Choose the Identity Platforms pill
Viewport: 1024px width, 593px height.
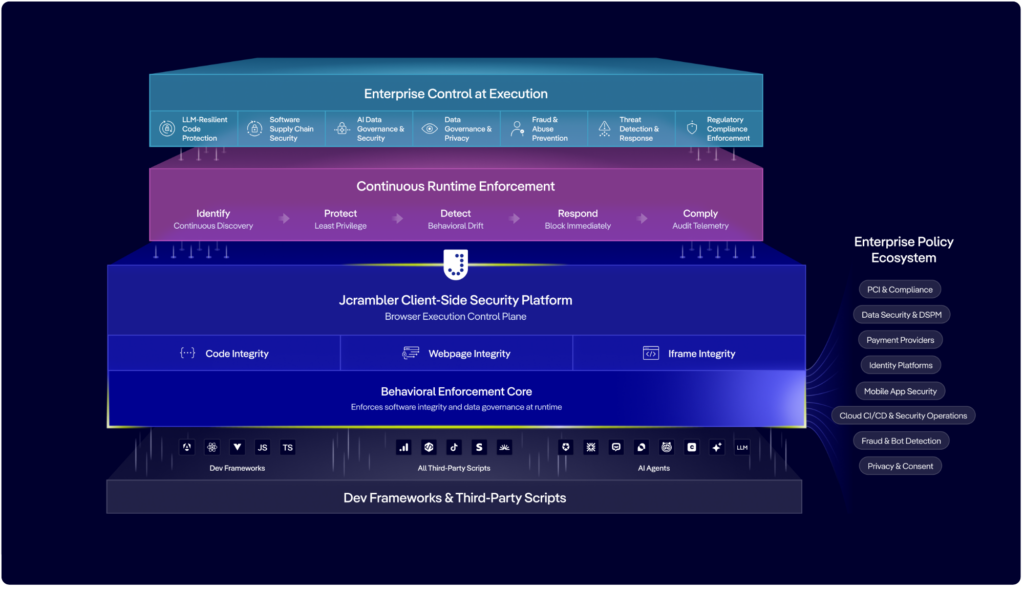coord(901,366)
